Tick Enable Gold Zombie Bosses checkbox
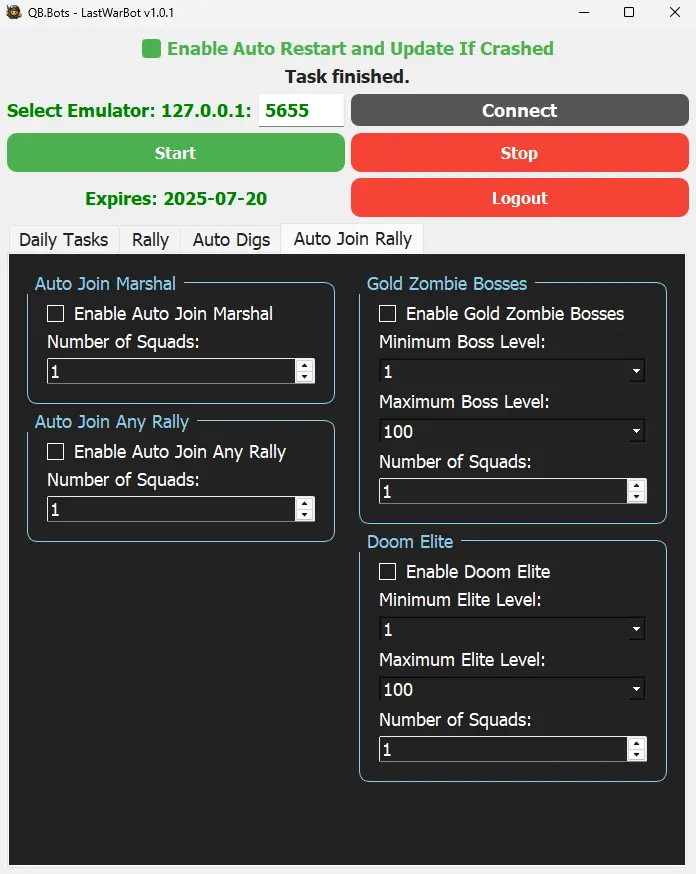 click(x=387, y=314)
